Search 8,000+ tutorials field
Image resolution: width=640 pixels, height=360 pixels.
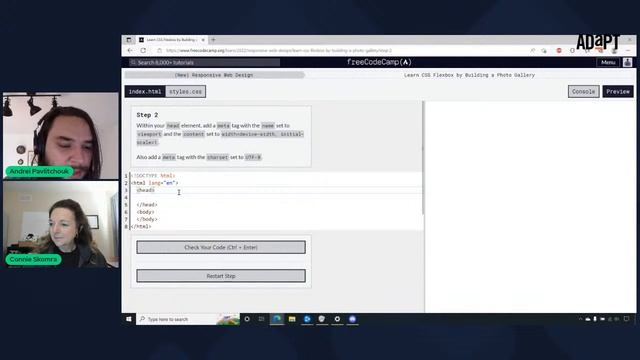204,62
